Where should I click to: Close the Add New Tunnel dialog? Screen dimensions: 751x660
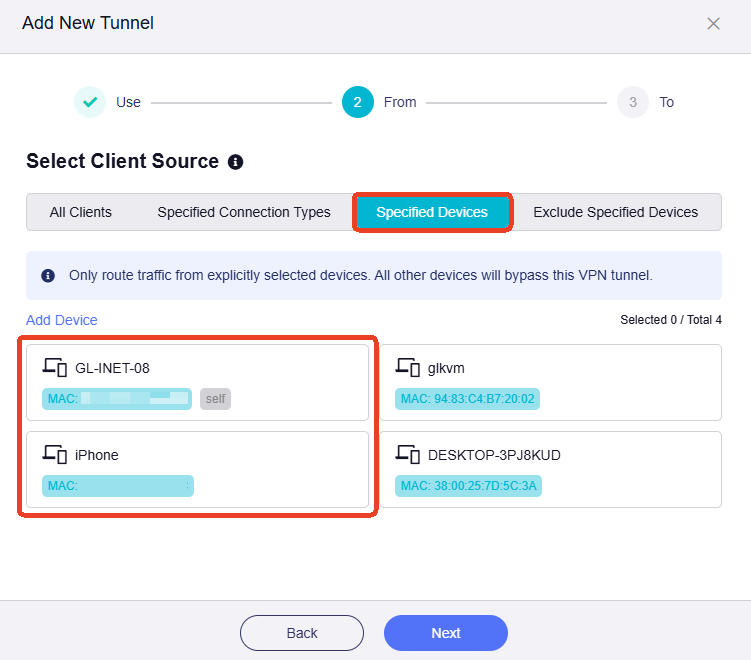[713, 23]
